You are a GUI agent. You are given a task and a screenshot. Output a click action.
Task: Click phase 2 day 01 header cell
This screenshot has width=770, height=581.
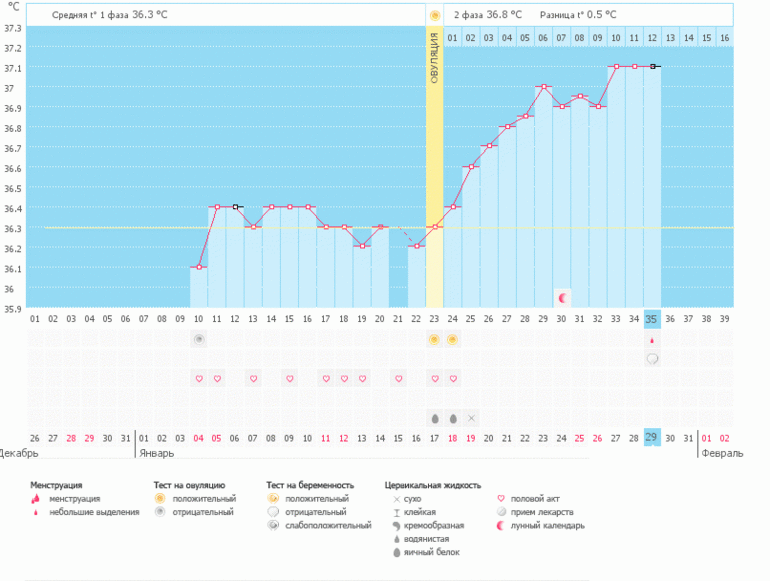click(452, 38)
